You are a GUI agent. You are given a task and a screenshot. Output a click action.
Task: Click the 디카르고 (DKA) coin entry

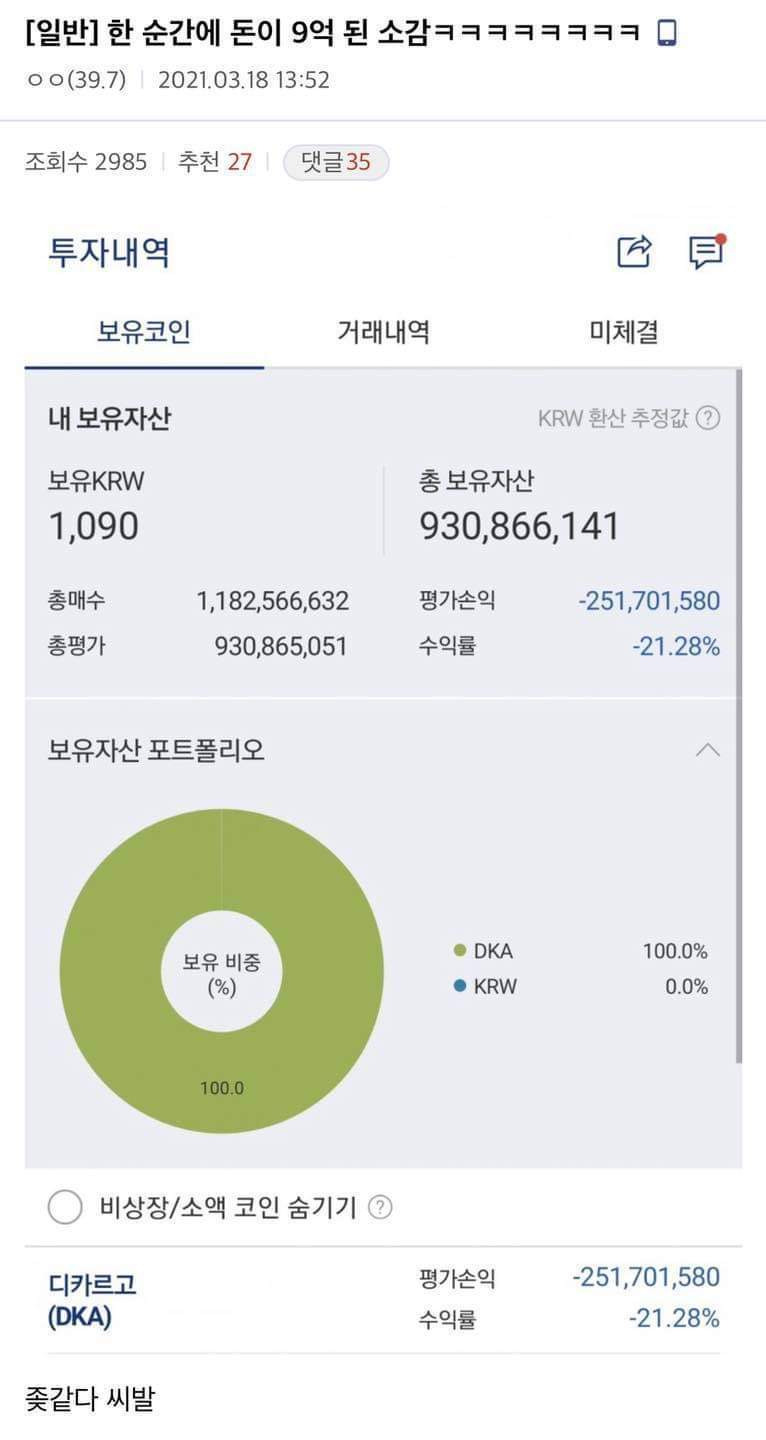coord(92,1300)
